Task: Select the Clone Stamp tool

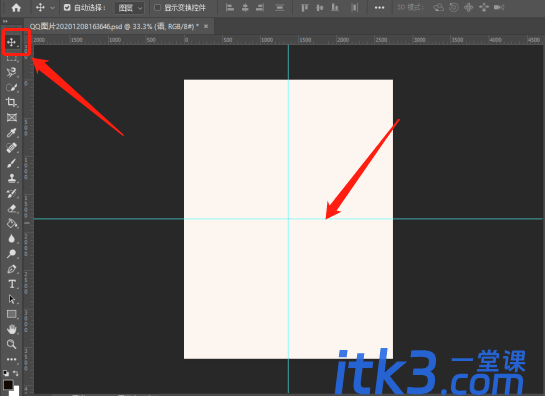Action: tap(11, 178)
